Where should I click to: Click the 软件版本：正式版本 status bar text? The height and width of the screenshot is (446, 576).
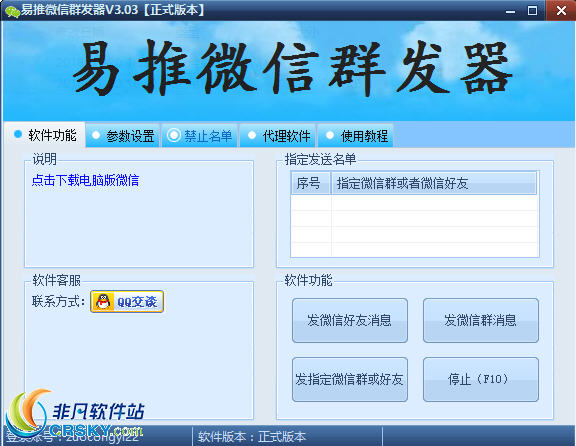click(x=252, y=437)
